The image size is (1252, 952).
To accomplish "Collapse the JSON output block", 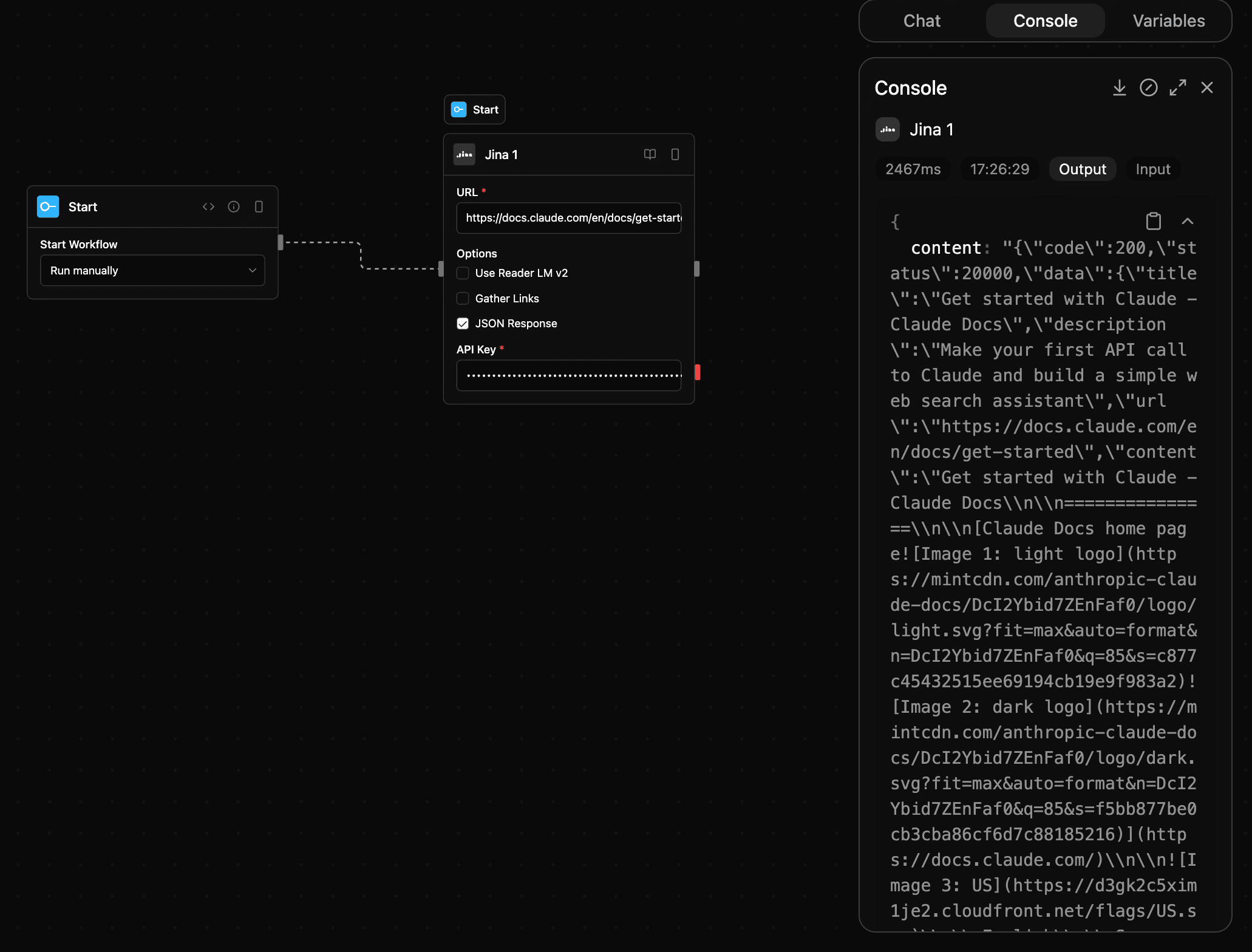I will pos(1188,220).
